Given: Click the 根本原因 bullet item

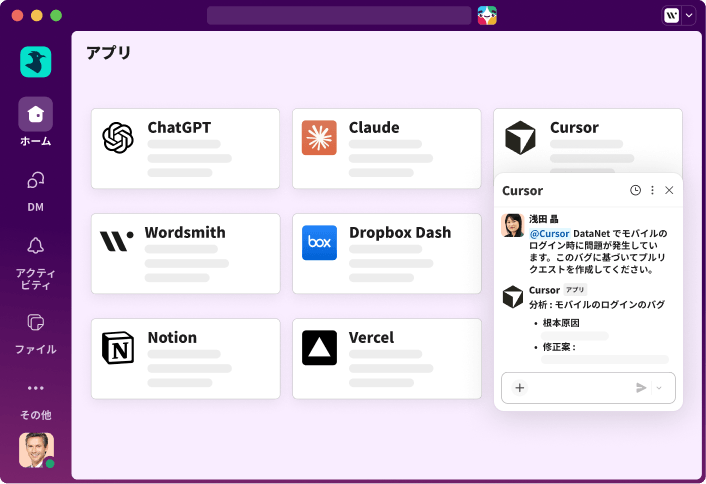Looking at the screenshot, I should [x=561, y=323].
